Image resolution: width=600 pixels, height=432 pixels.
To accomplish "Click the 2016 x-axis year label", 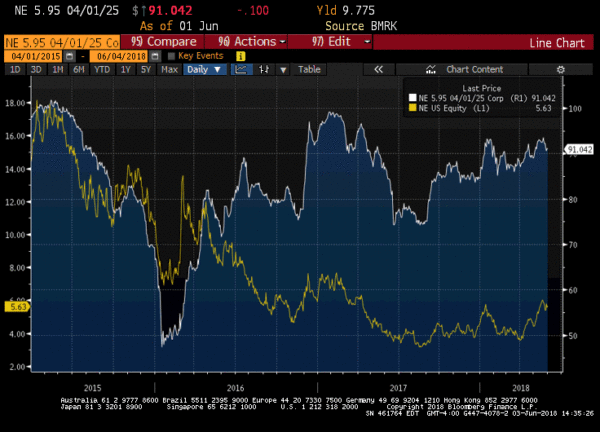I will [235, 388].
